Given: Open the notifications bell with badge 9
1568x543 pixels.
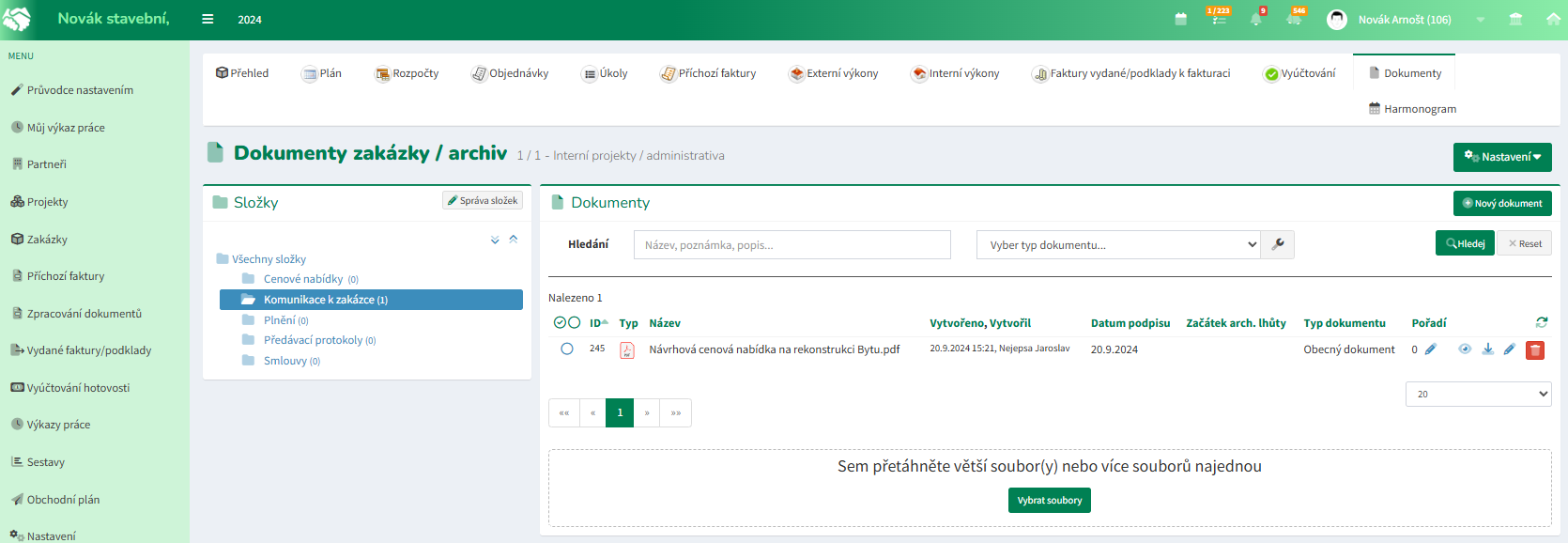Looking at the screenshot, I should 1256,20.
